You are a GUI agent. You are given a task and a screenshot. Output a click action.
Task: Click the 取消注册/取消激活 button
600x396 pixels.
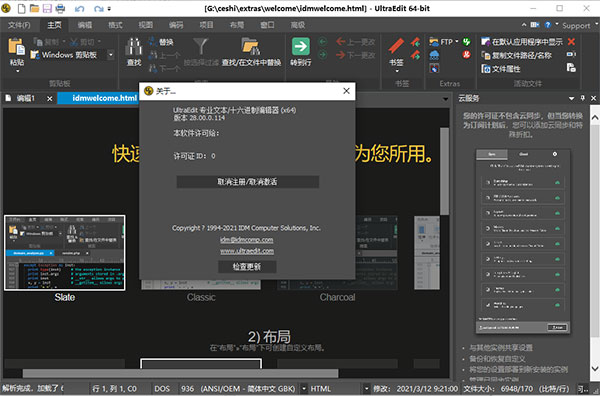248,182
